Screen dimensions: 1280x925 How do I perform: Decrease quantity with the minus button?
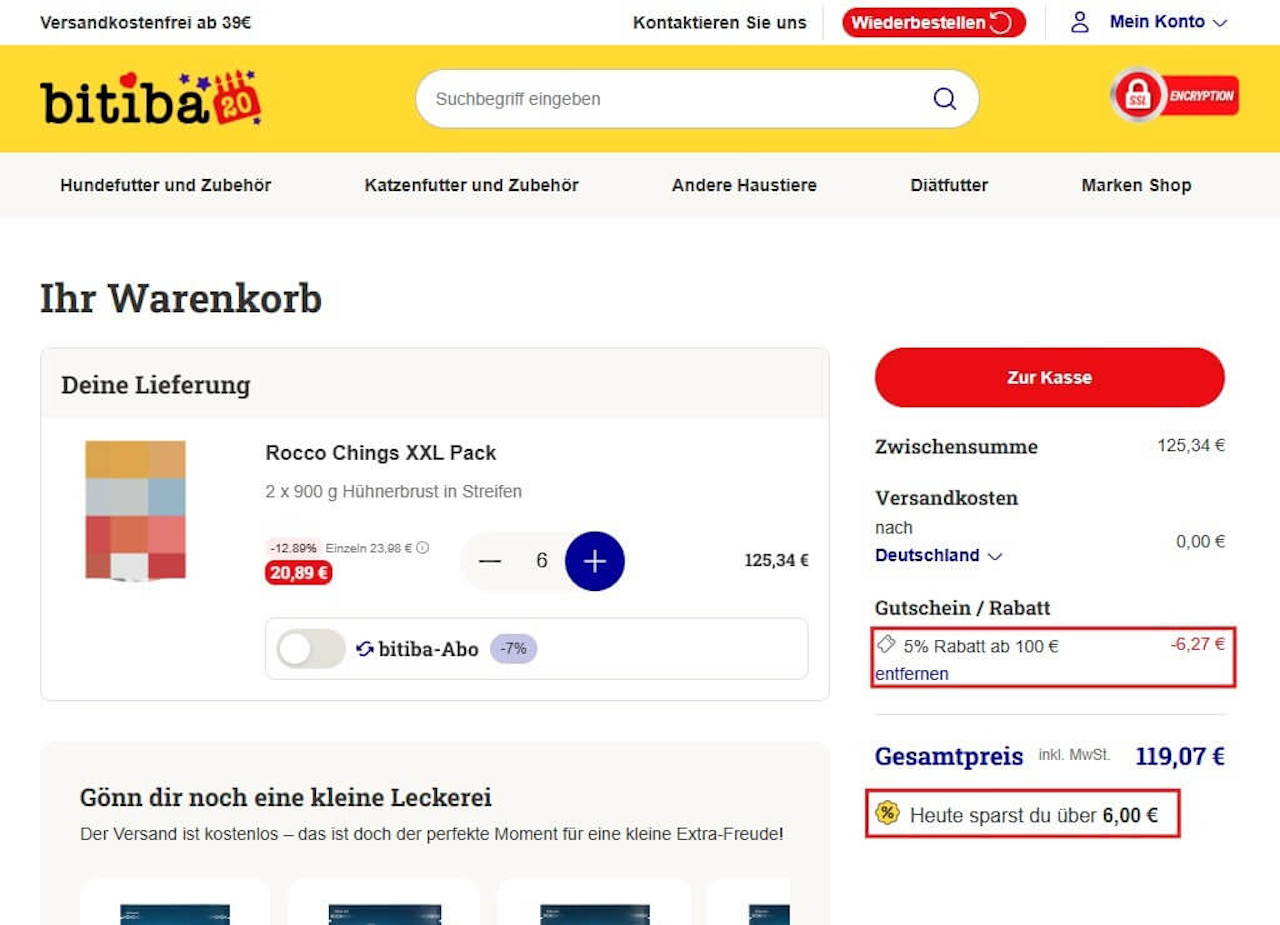[490, 561]
